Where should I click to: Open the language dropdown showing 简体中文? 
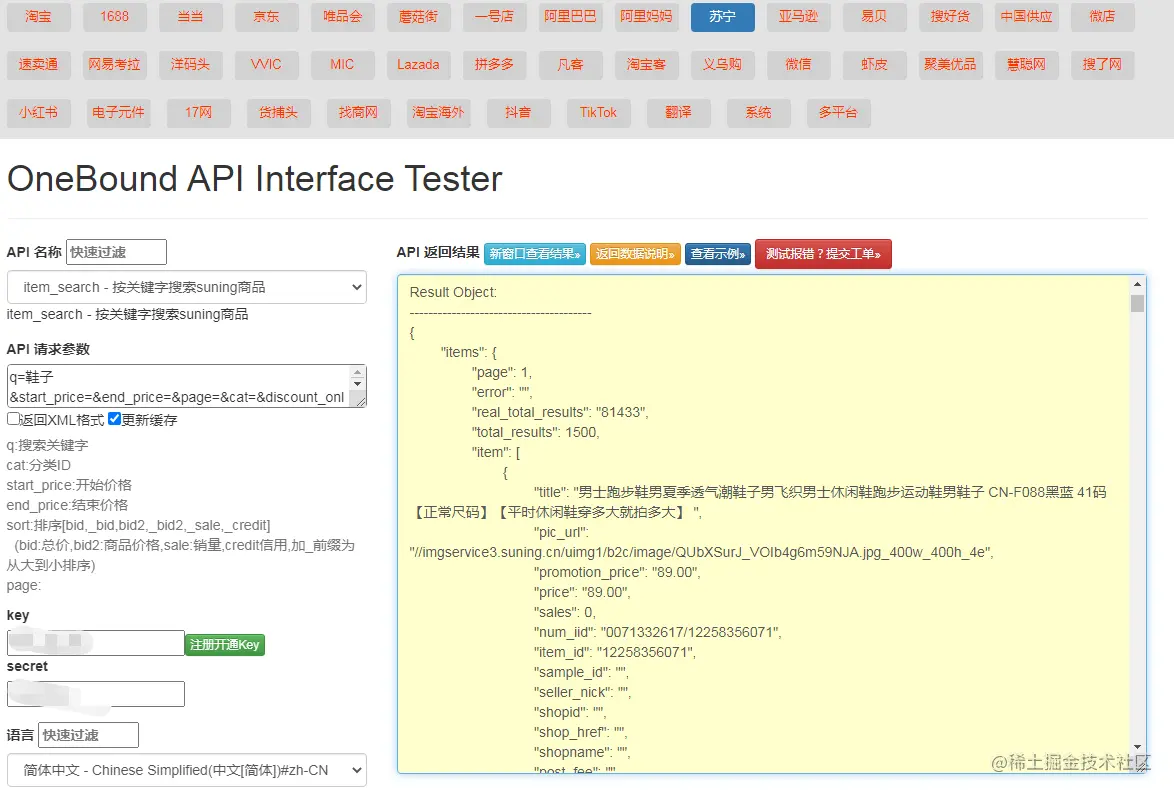pyautogui.click(x=186, y=770)
